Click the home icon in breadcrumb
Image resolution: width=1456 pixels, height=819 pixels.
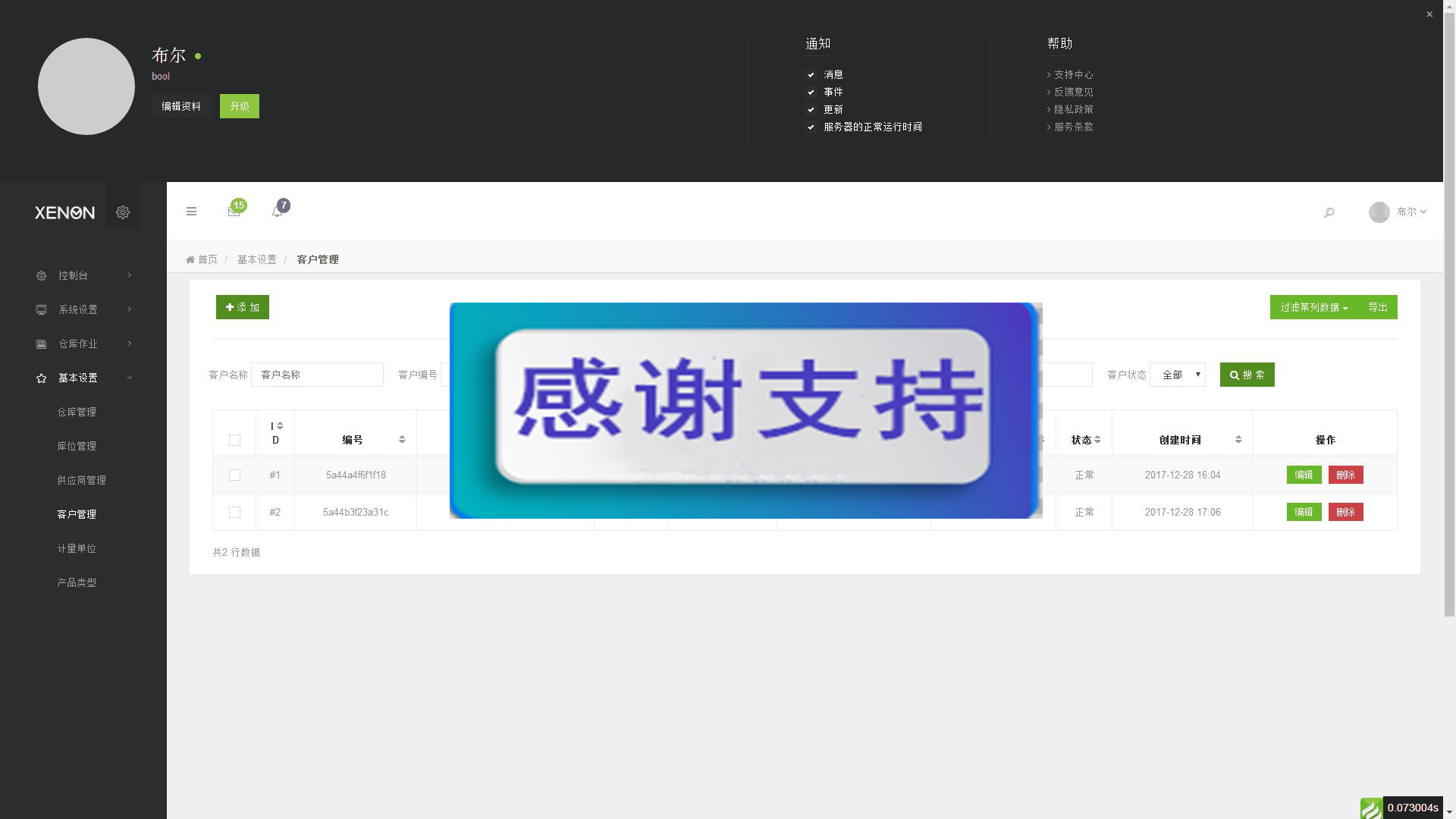pos(190,259)
